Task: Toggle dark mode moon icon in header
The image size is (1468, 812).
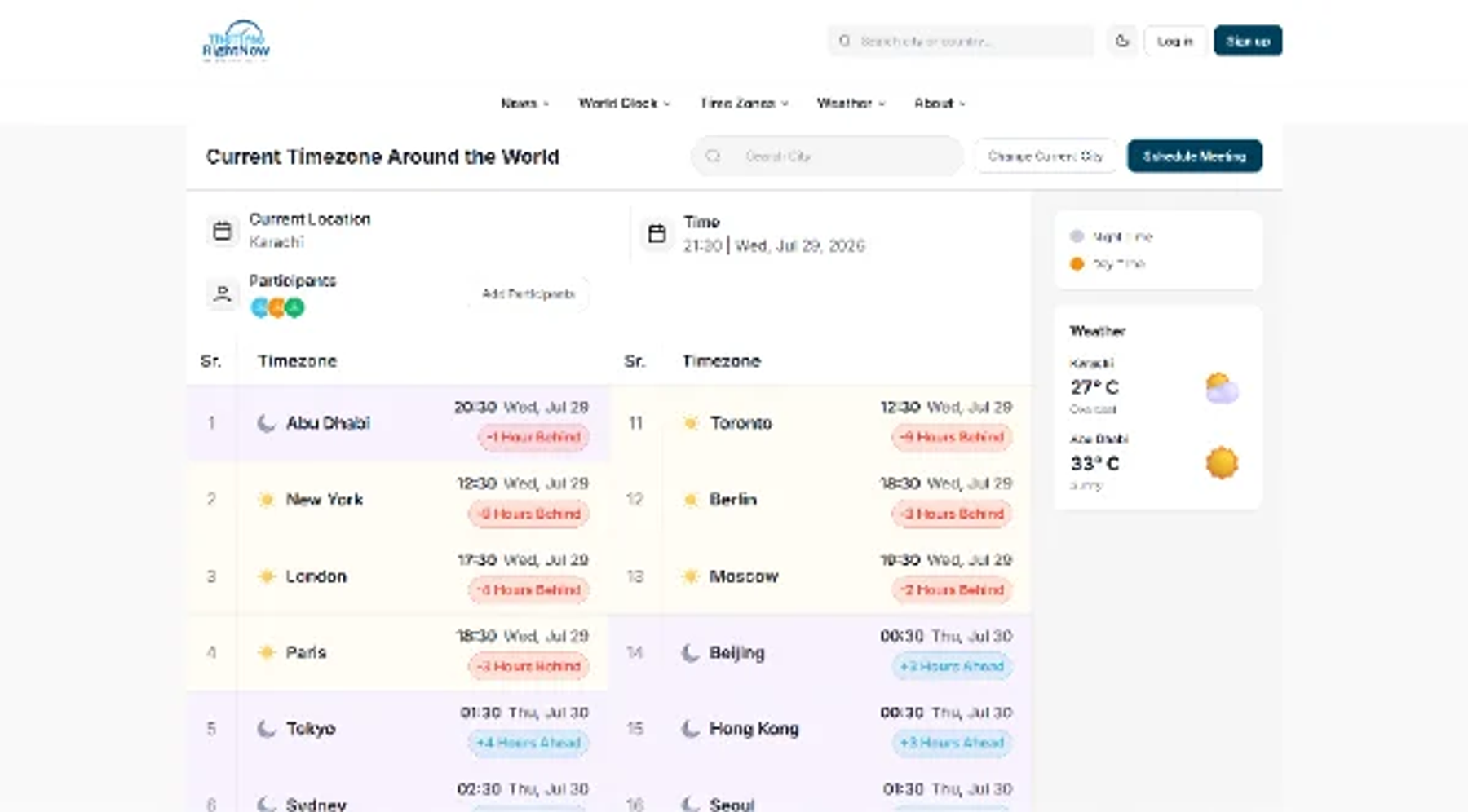Action: 1122,41
